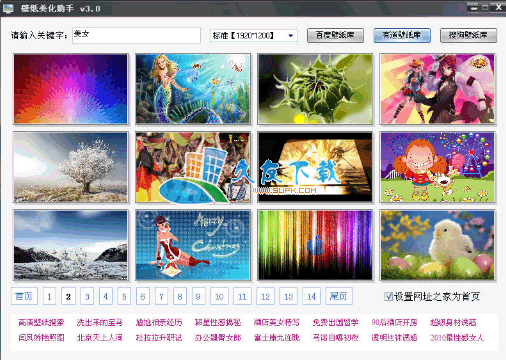This screenshot has width=506, height=360.
Task: Select the colorful abstract gradient wallpaper thumbnail
Action: pyautogui.click(x=71, y=89)
